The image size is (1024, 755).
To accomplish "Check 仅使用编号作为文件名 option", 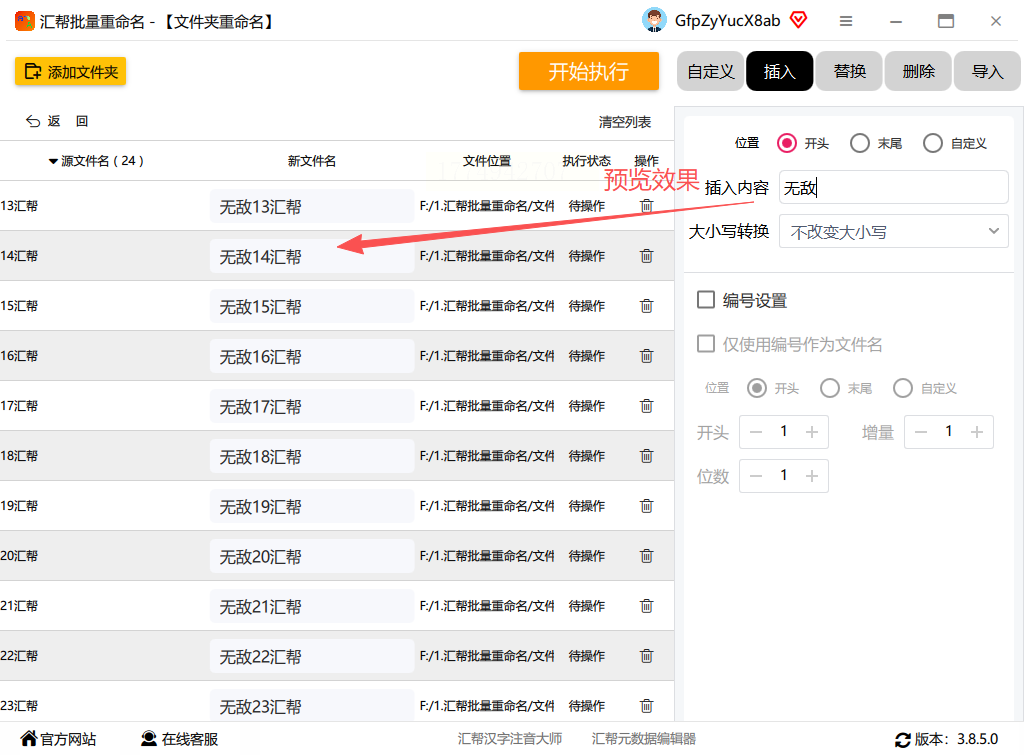I will pos(706,344).
